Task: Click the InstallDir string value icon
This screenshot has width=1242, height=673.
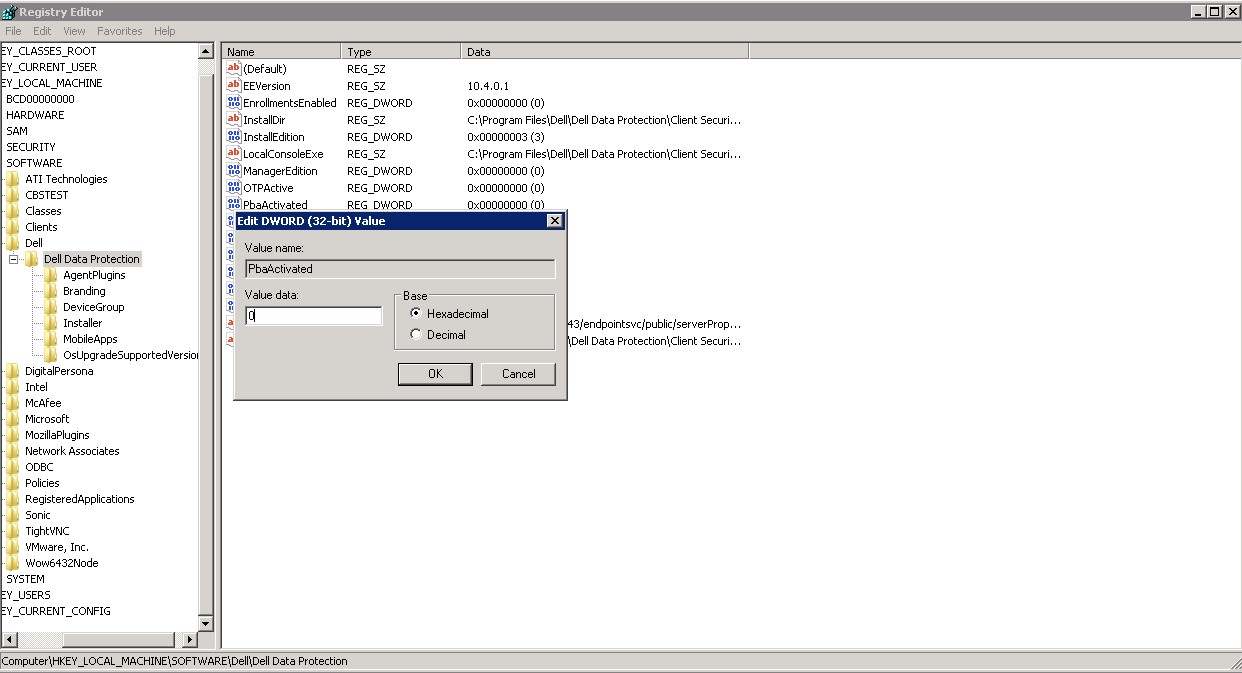Action: [234, 120]
